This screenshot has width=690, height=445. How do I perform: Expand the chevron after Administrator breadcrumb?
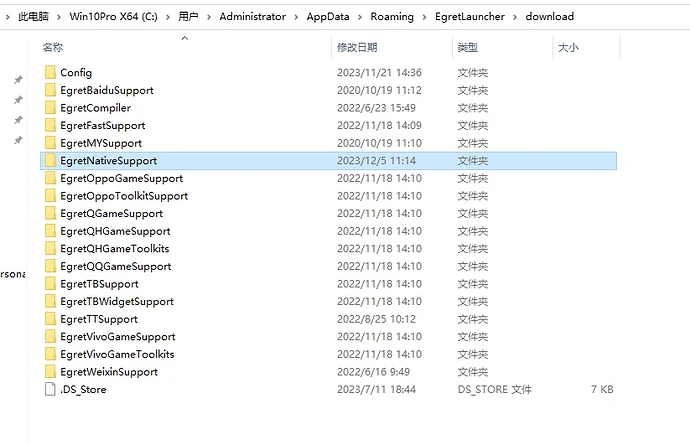(x=296, y=17)
